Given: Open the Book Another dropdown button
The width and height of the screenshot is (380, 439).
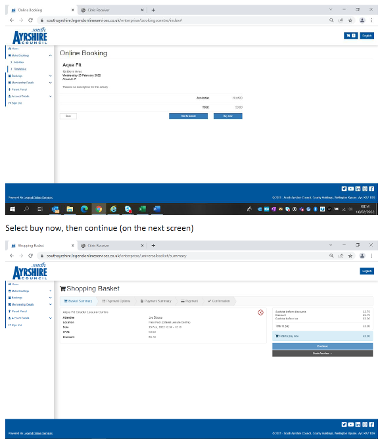Looking at the screenshot, I should click(322, 353).
